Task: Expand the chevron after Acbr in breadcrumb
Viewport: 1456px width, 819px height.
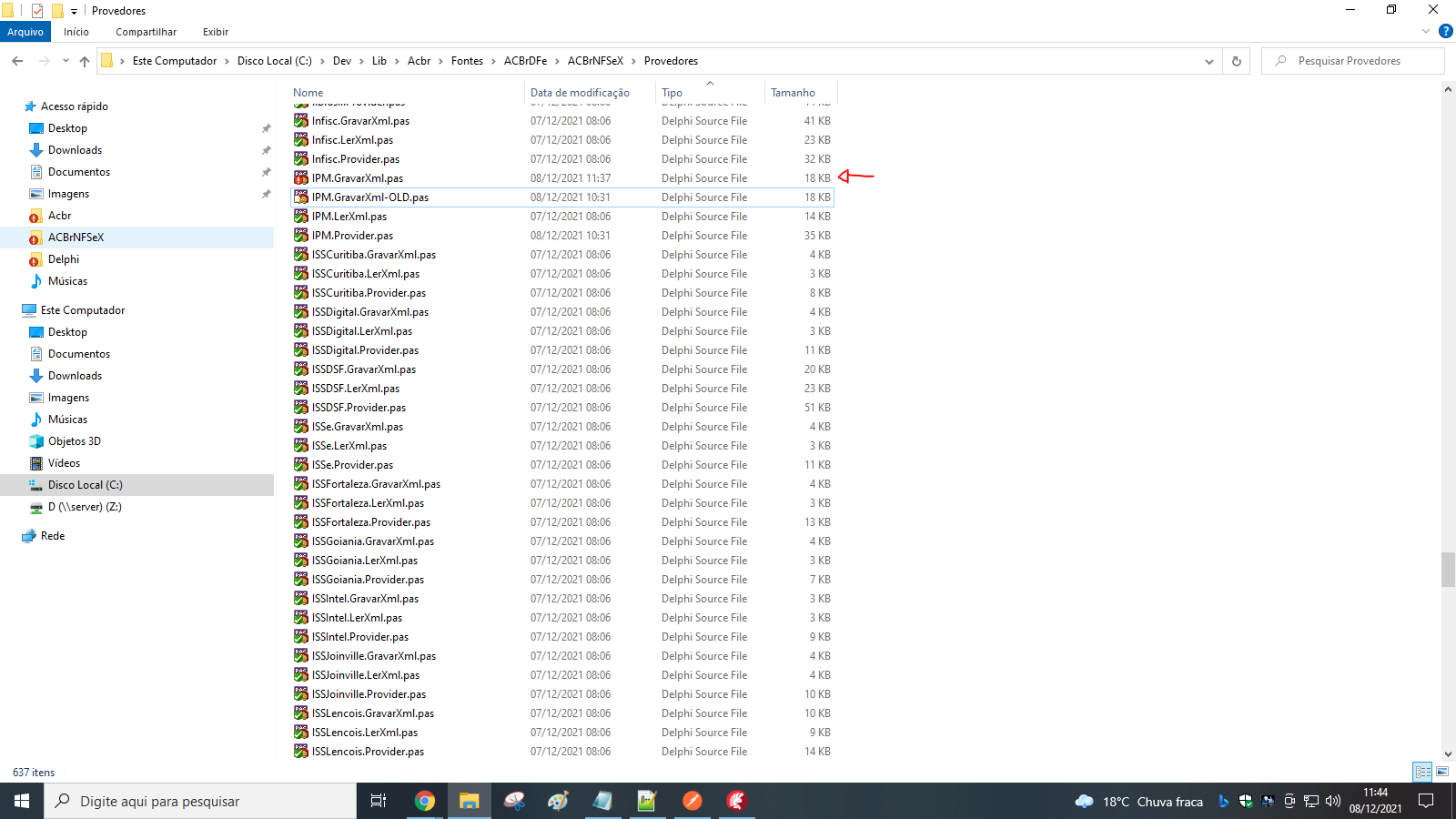Action: (x=440, y=61)
